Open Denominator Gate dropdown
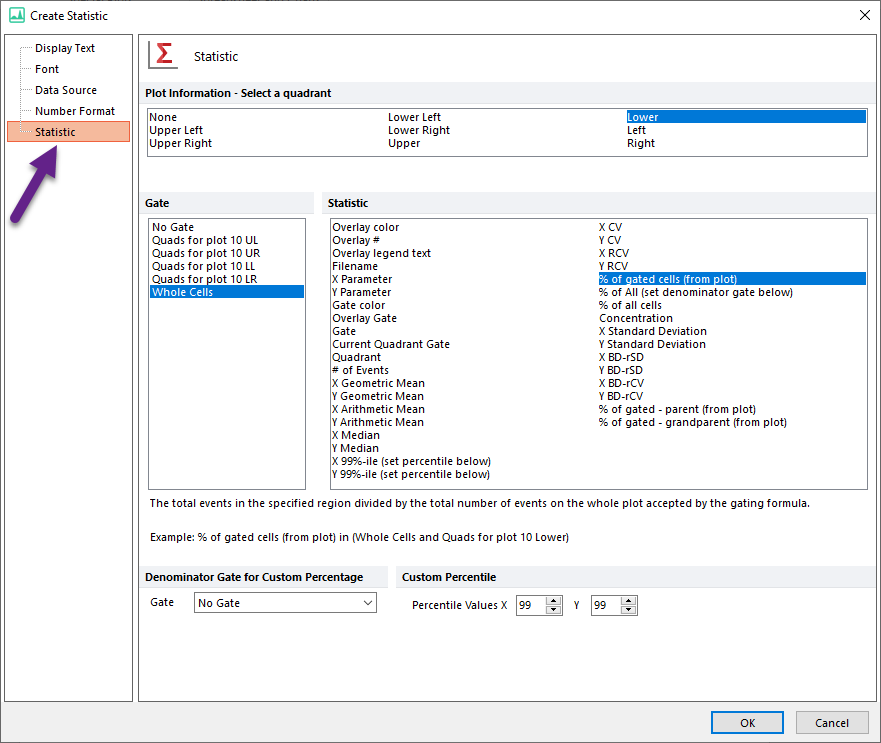The image size is (881, 743). point(285,602)
